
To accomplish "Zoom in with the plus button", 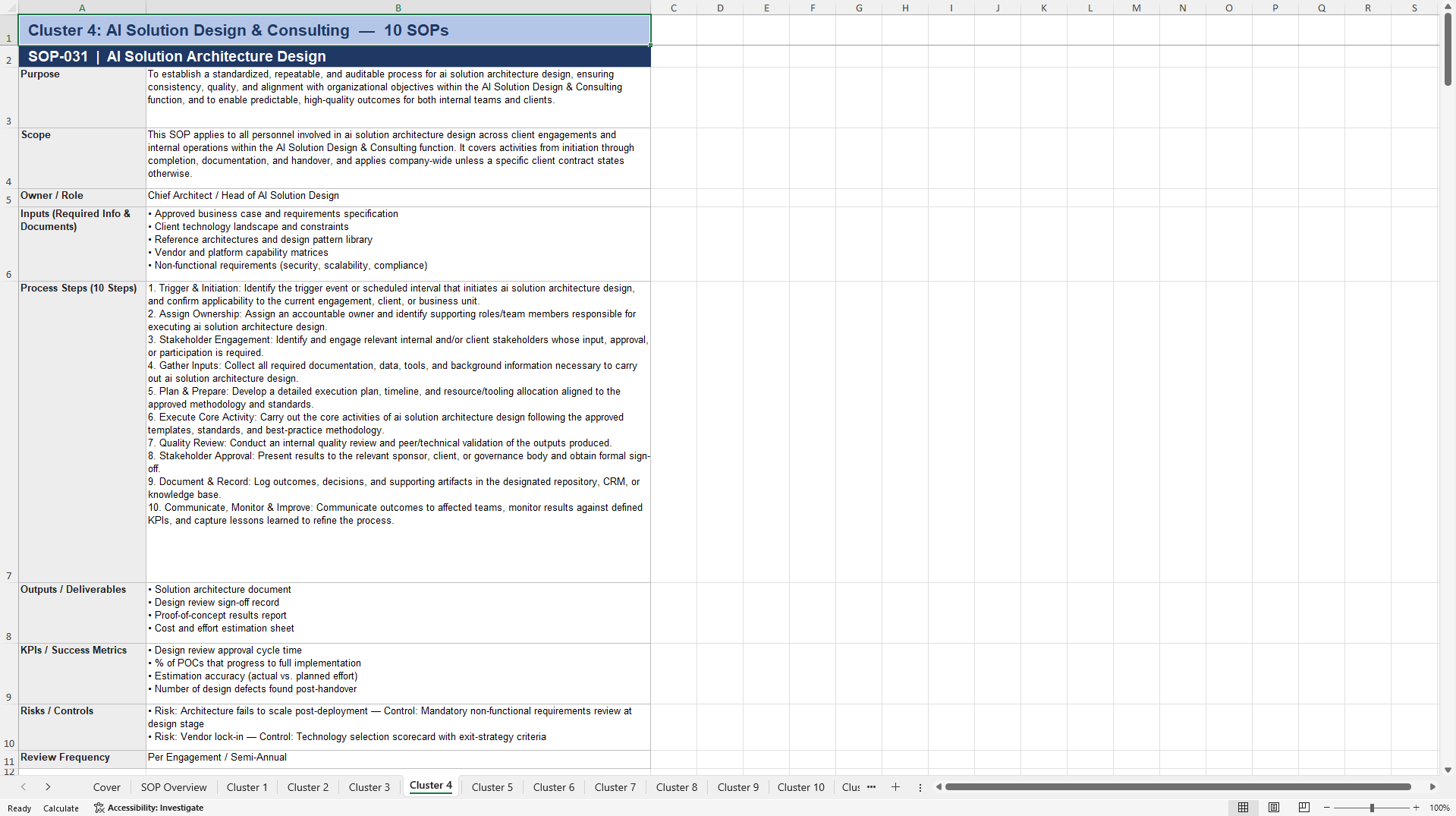I will (x=1417, y=808).
